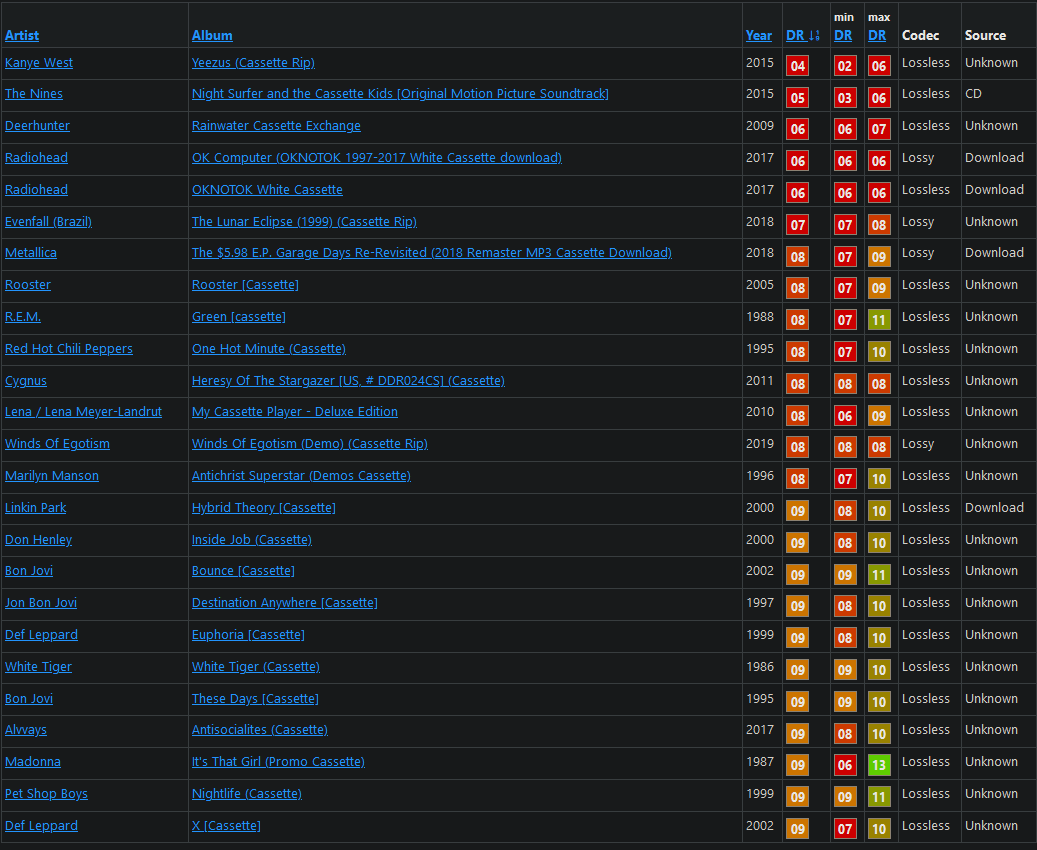Open Rooster [Cassette] album link
This screenshot has height=850, width=1037.
[x=245, y=284]
